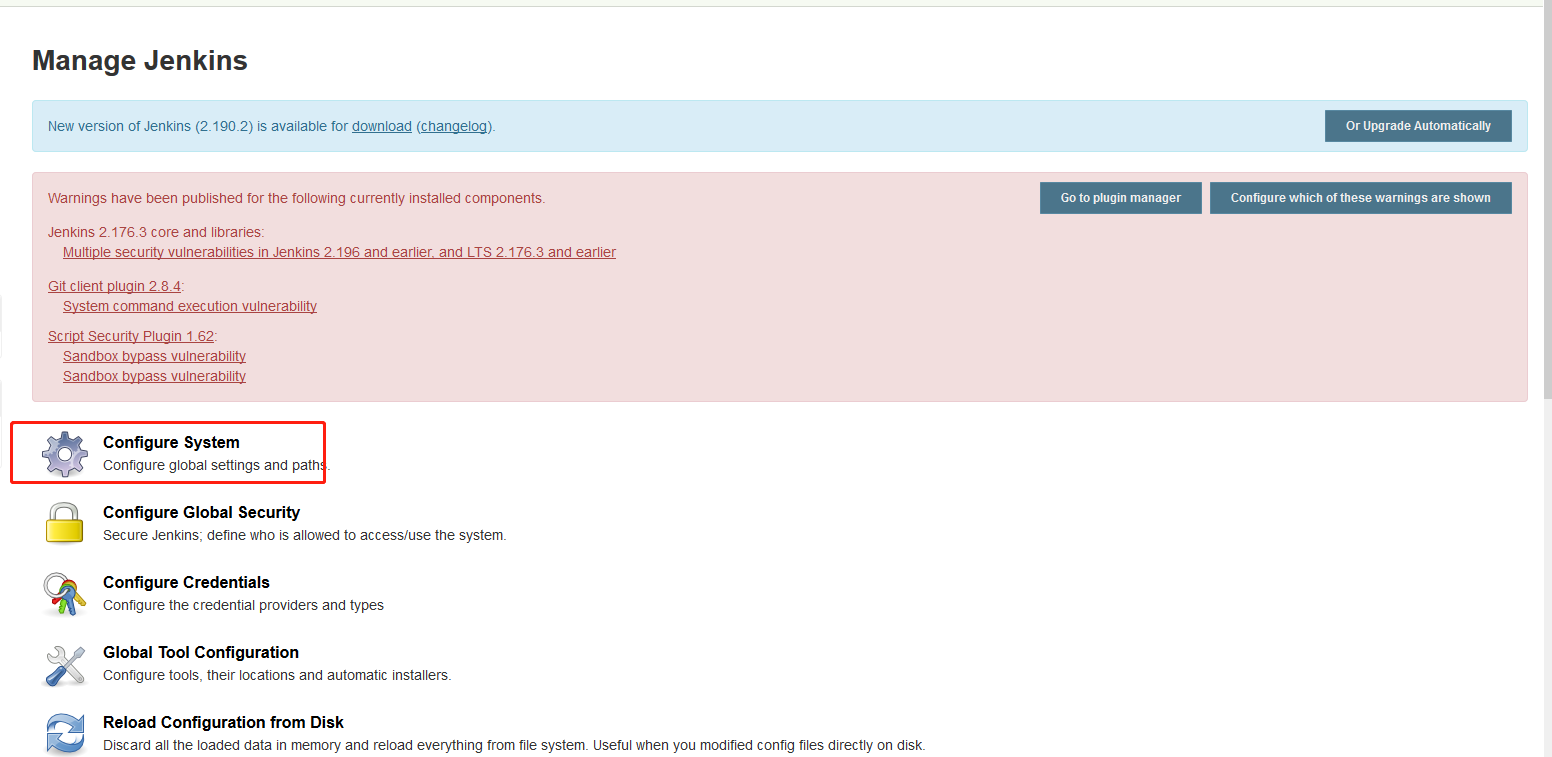Click the text 'Configure global settings and paths.'
The height and width of the screenshot is (757, 1552).
coord(216,465)
